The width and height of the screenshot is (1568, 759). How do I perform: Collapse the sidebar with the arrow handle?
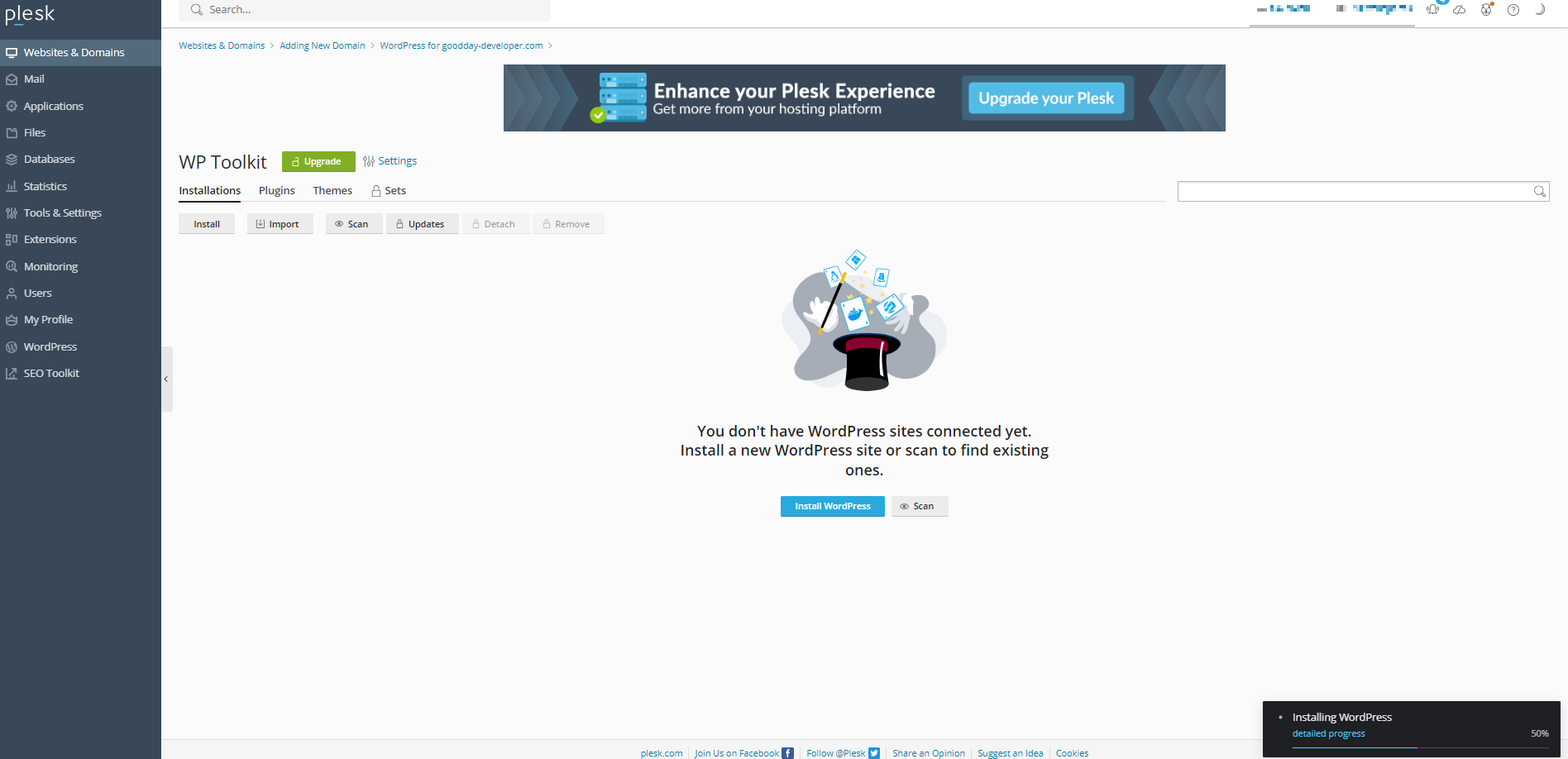166,379
